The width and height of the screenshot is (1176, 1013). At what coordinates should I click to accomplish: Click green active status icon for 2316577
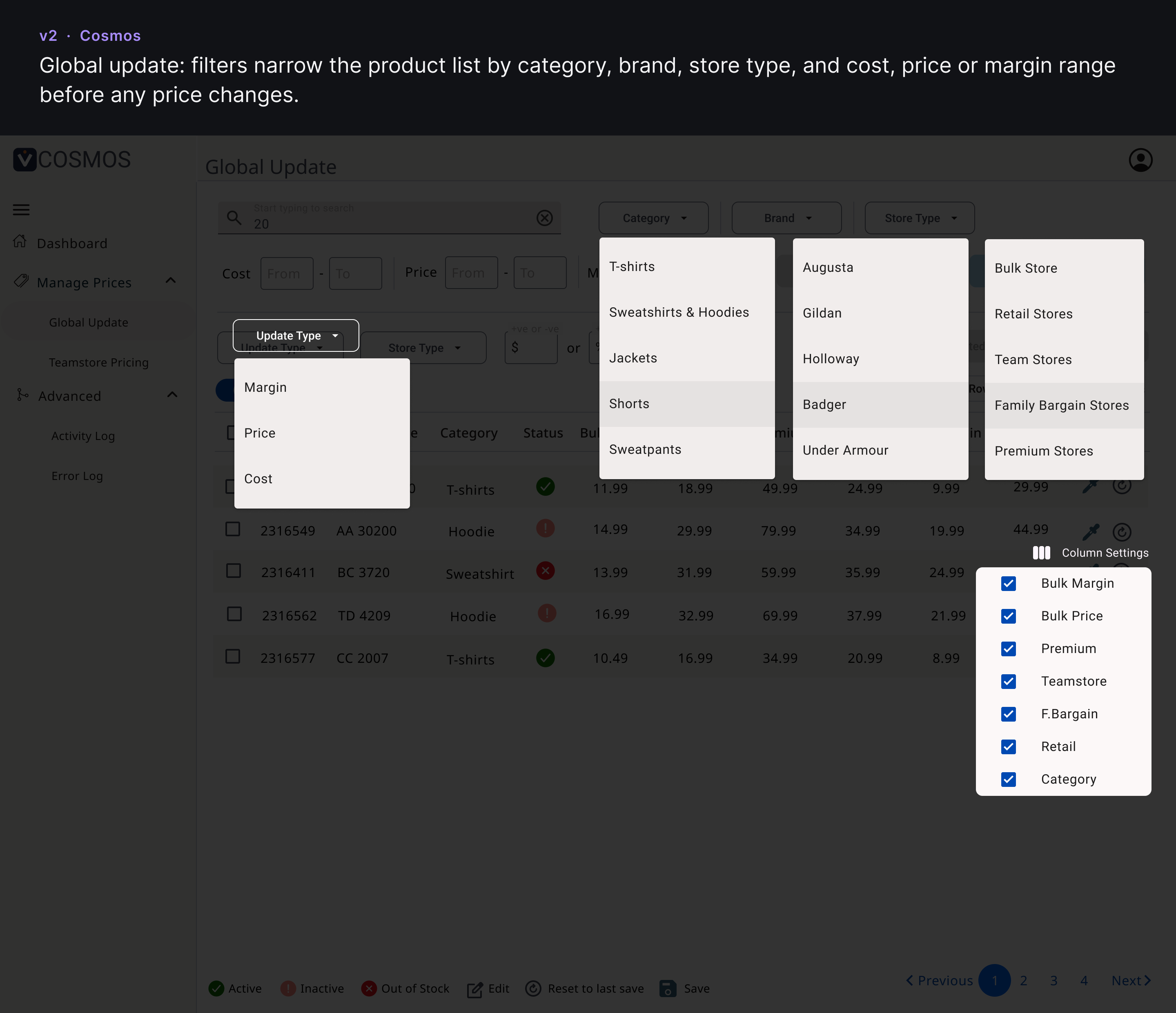546,658
